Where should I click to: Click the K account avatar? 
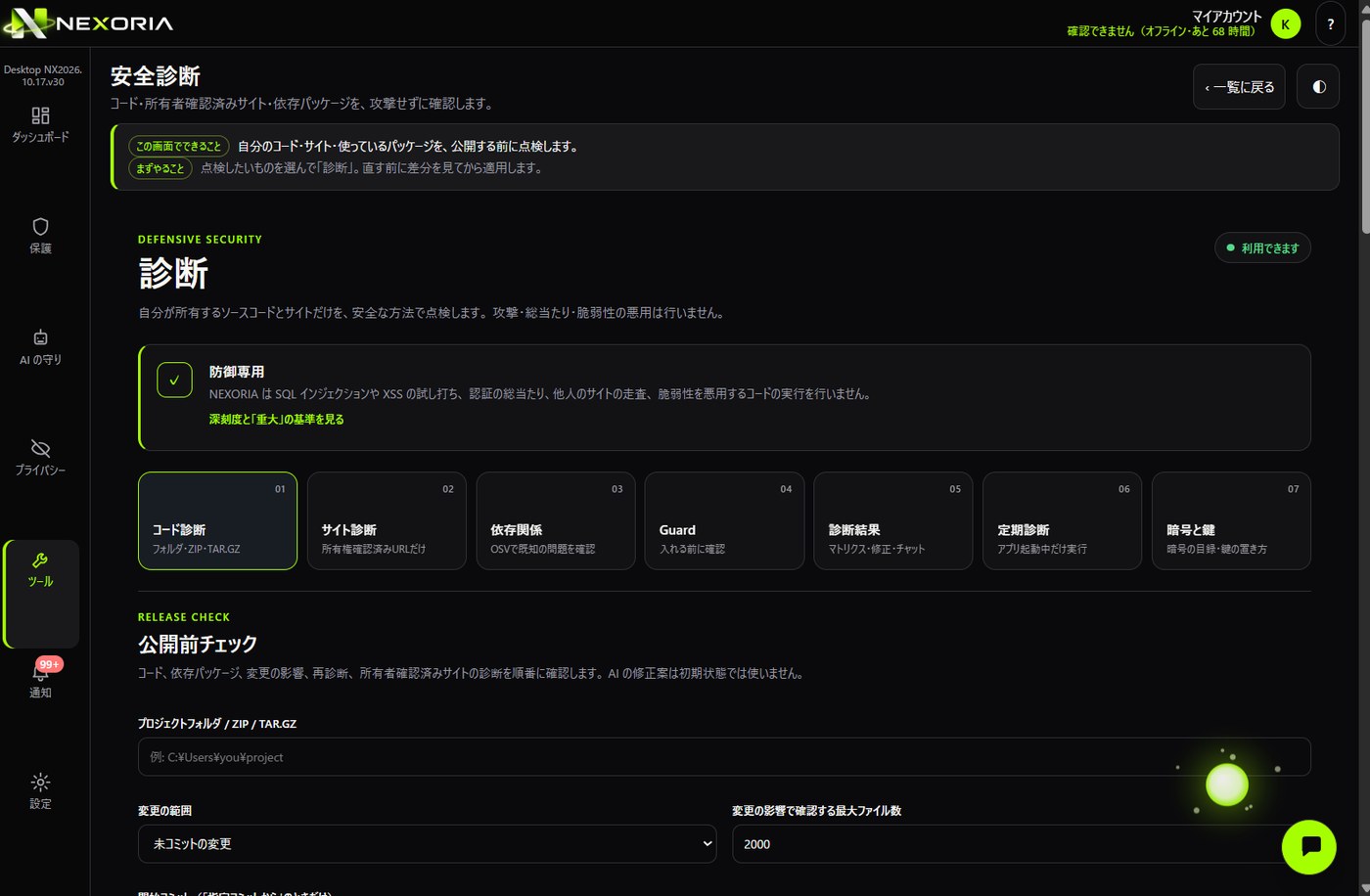click(1286, 23)
